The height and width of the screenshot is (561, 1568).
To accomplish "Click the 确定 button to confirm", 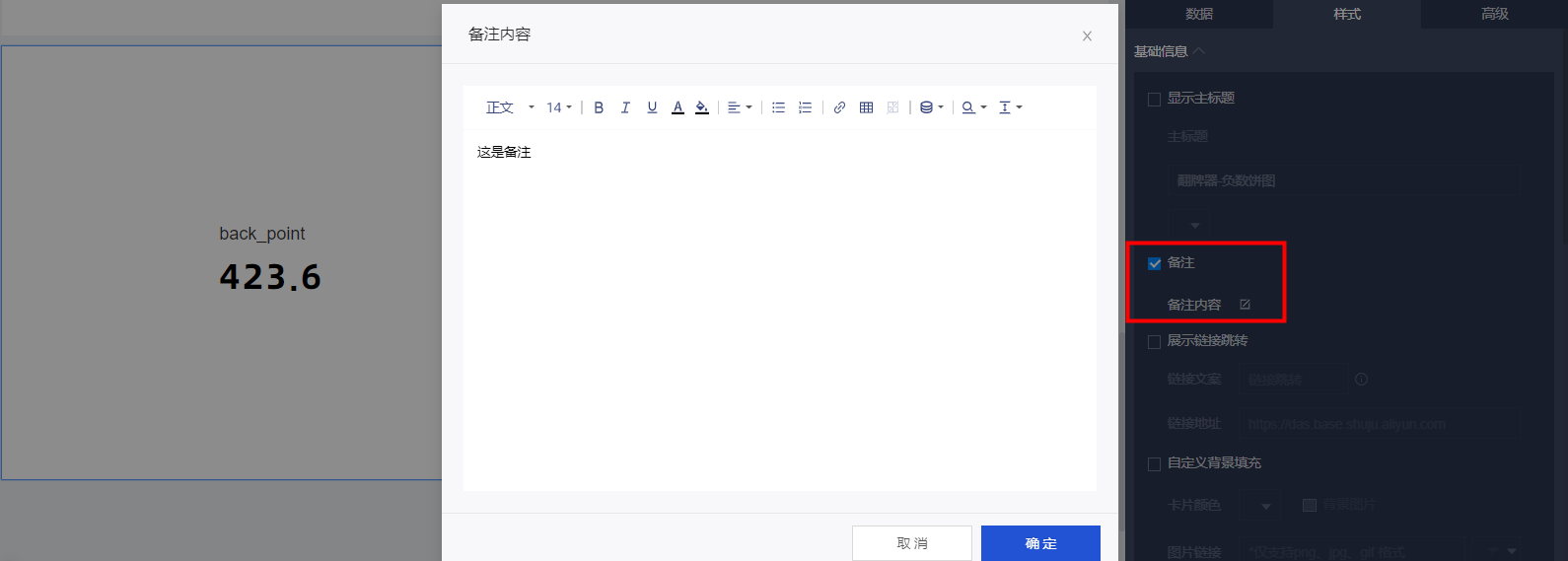I will [1040, 543].
